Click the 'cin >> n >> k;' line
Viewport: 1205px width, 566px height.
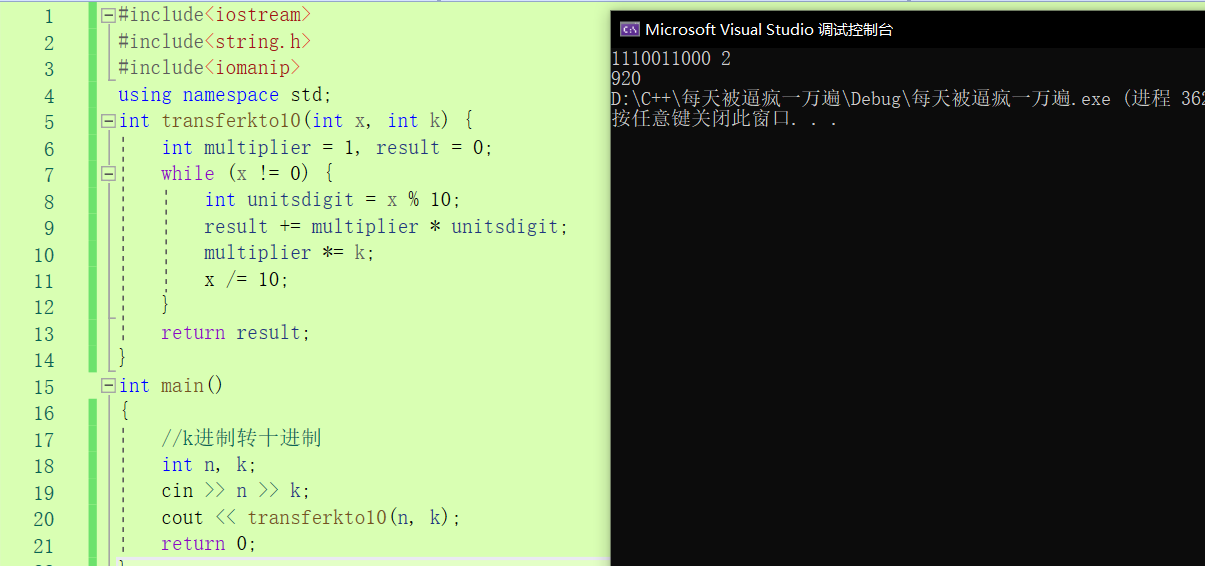(236, 491)
